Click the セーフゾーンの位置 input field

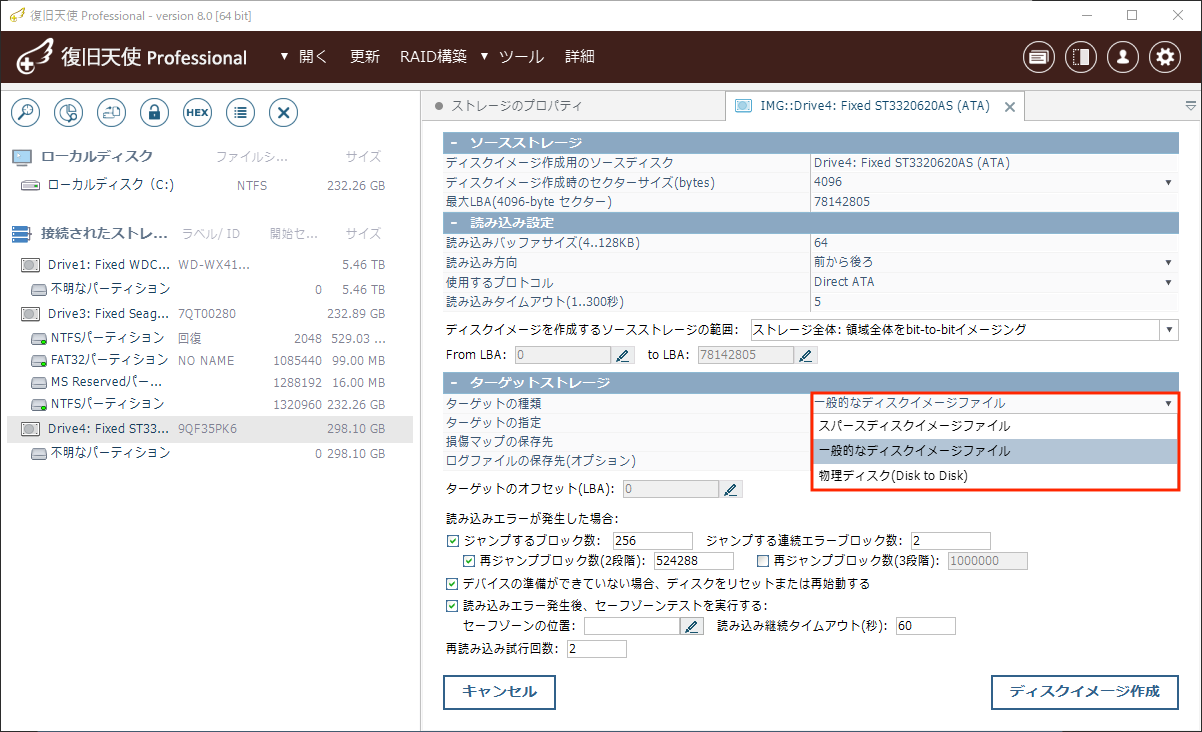[632, 626]
